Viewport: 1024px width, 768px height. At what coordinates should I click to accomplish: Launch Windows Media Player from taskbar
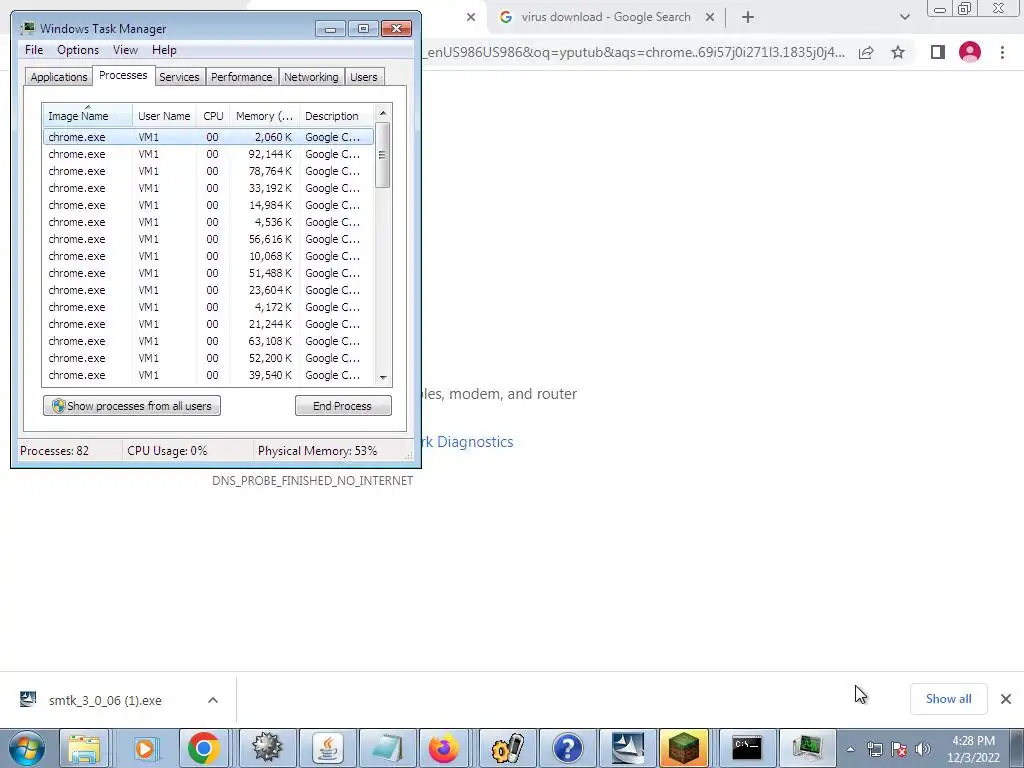coord(144,748)
